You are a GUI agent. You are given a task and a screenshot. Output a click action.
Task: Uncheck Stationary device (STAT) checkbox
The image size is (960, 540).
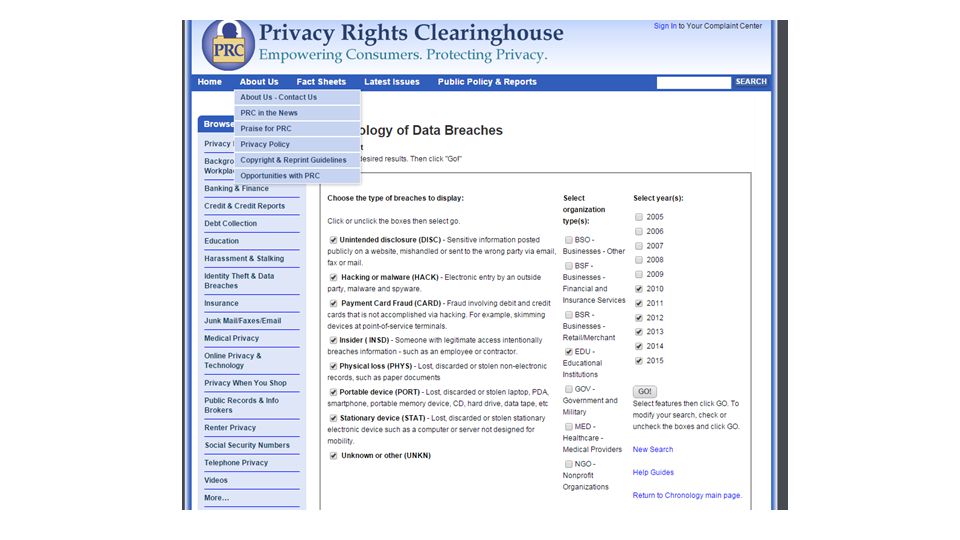[333, 418]
